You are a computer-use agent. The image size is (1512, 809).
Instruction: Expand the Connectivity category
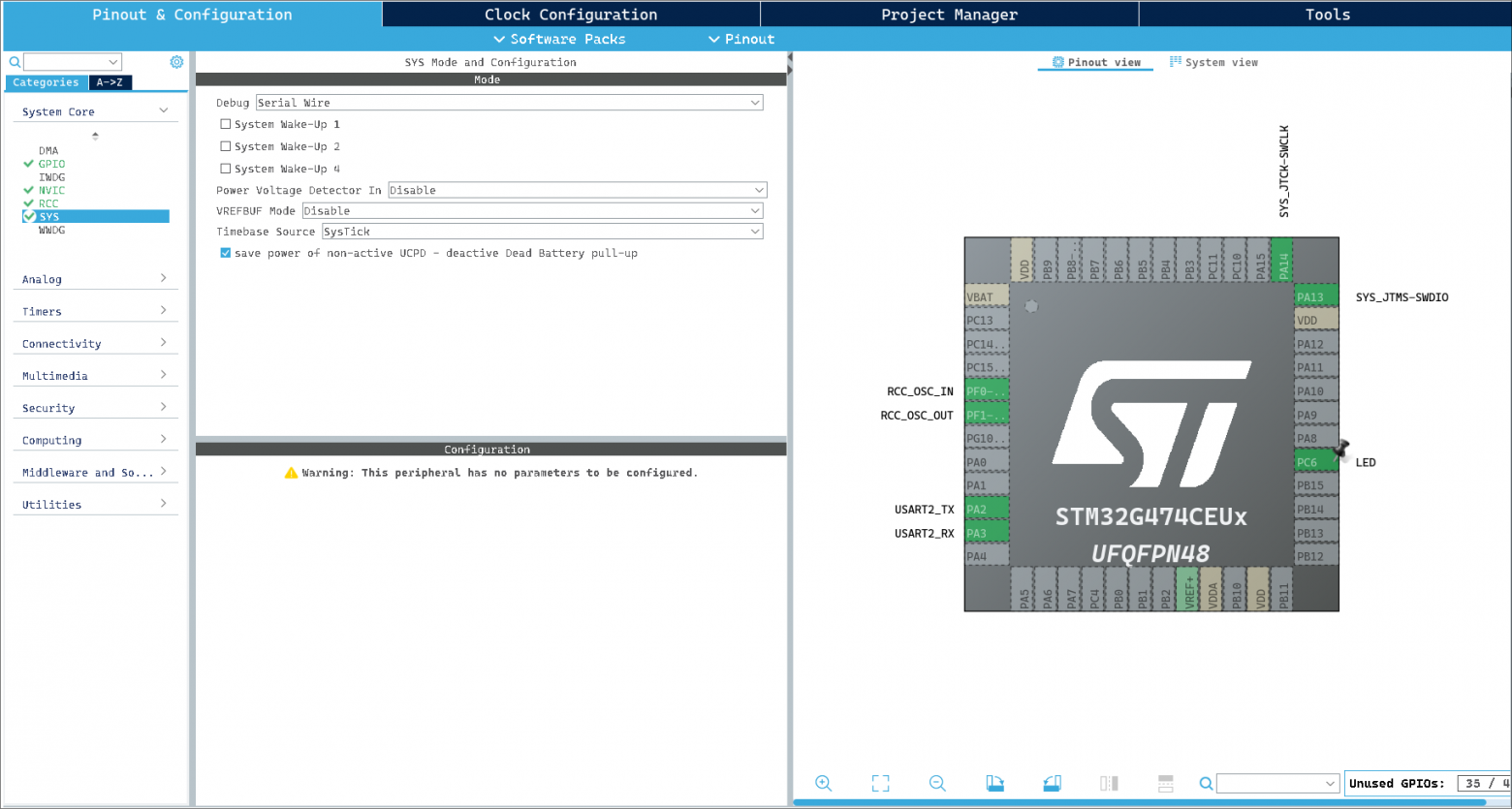[x=95, y=343]
